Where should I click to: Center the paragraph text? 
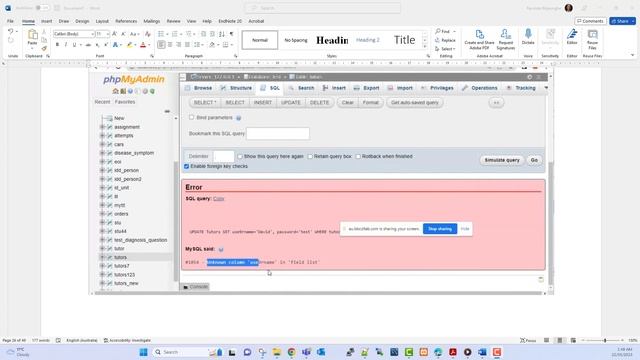(x=170, y=45)
